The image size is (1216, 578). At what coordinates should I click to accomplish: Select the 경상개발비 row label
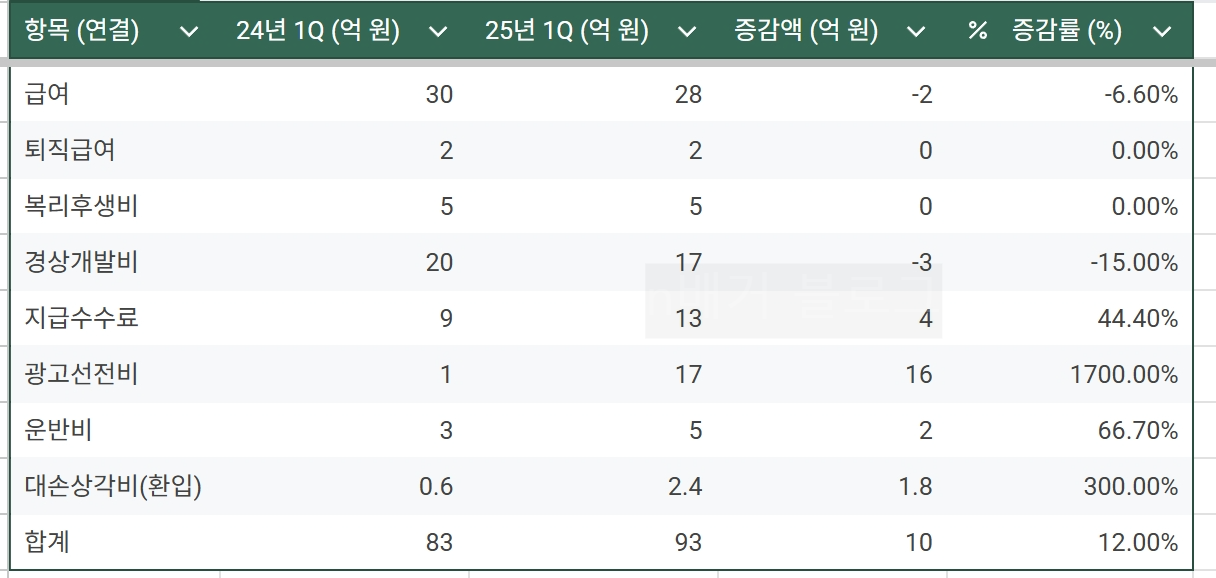pos(82,262)
